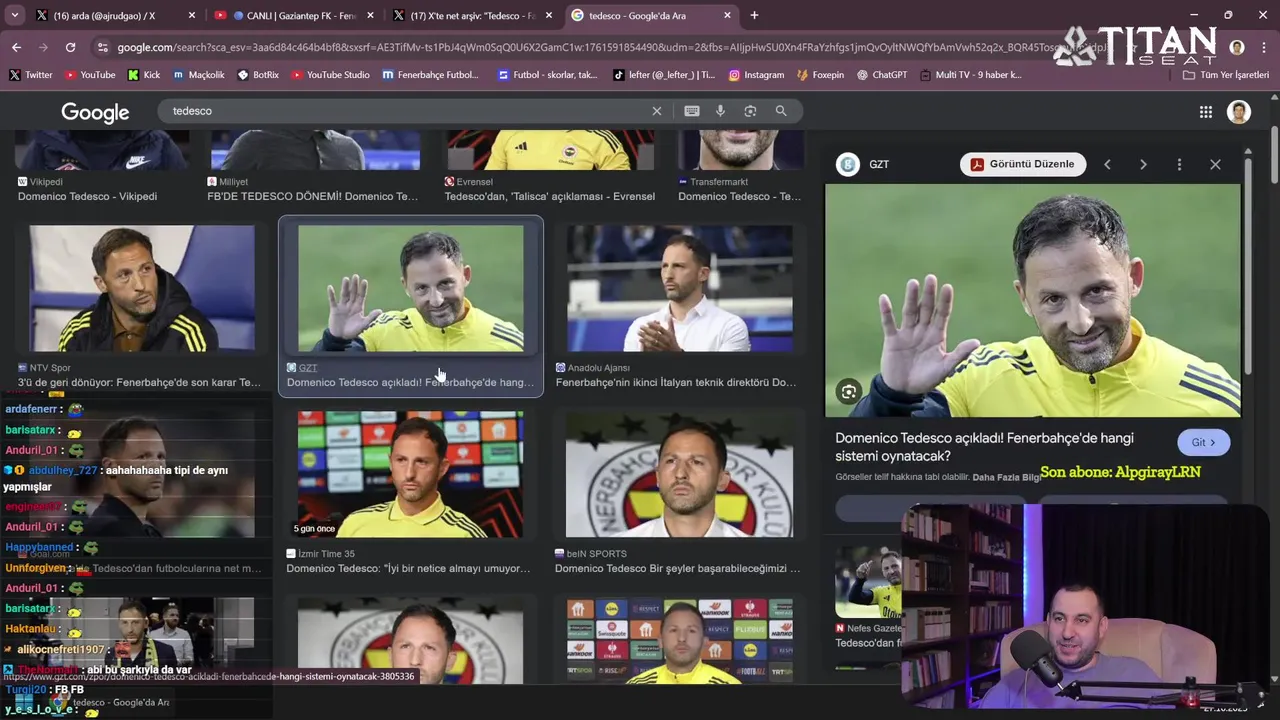Open the Transfermarkt Domenico Tedesco result

740,196
